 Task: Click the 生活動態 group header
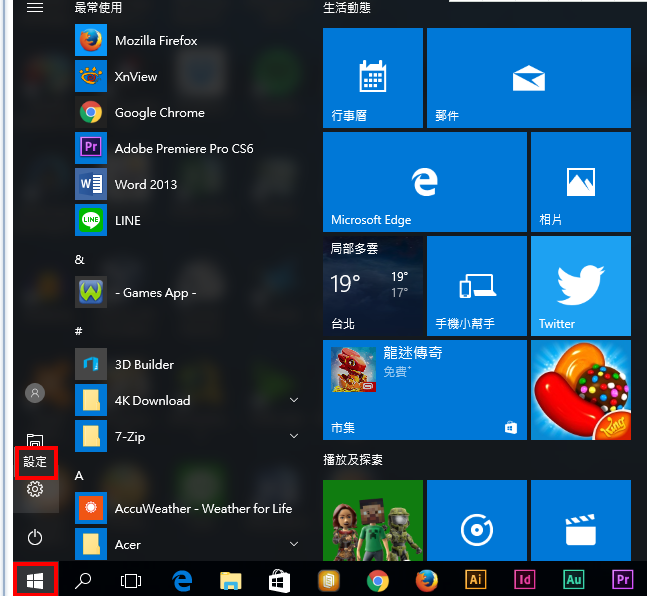(347, 7)
